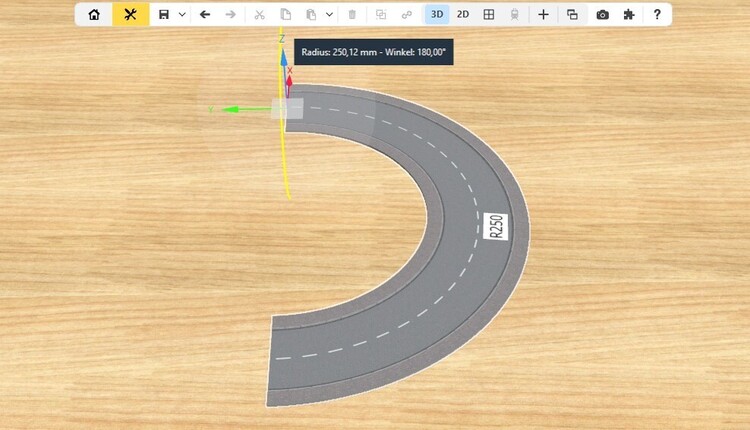Toggle the highlighted tools editing mode
The width and height of the screenshot is (750, 430).
pos(130,15)
